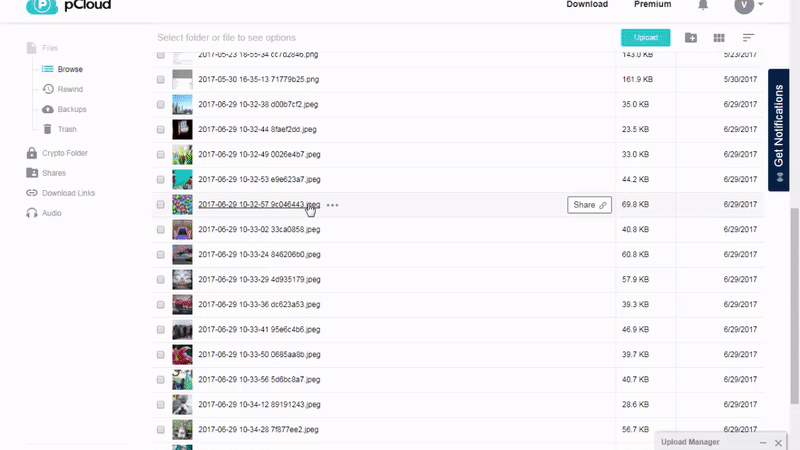Create a new folder icon

(x=691, y=38)
